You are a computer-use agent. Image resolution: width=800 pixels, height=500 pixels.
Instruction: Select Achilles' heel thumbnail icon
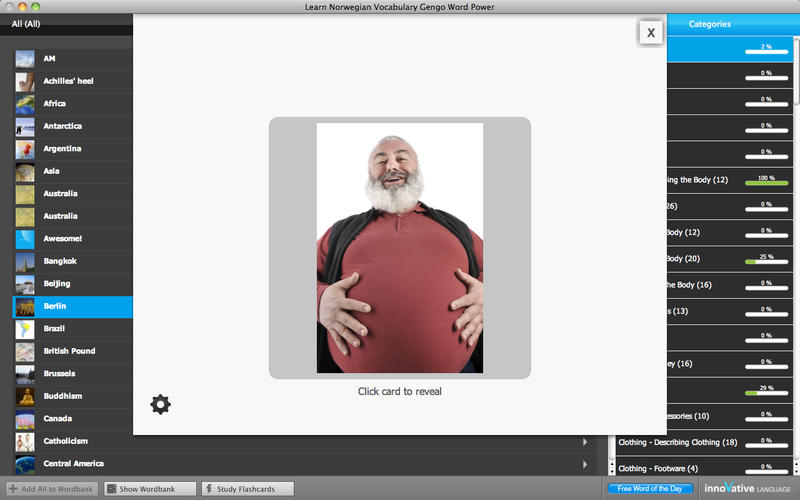click(x=25, y=81)
